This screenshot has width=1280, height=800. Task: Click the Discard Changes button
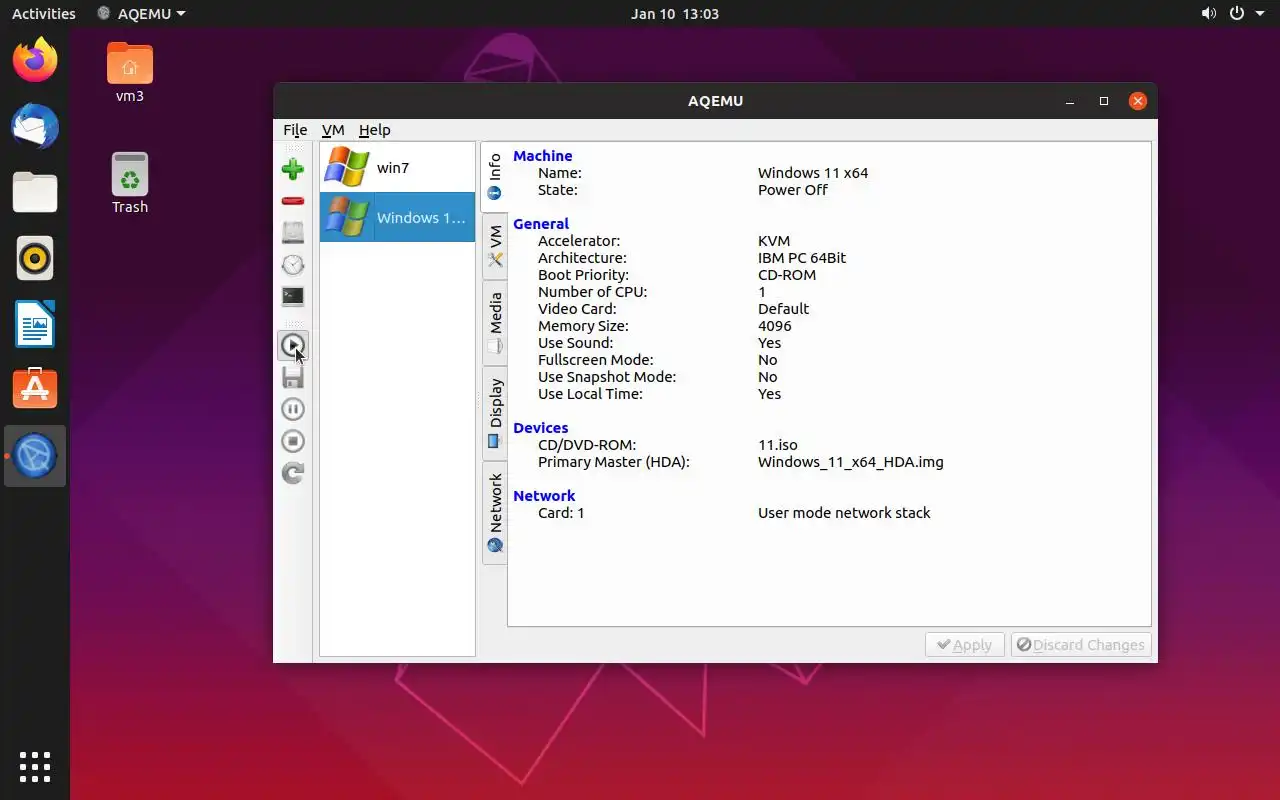click(1081, 645)
